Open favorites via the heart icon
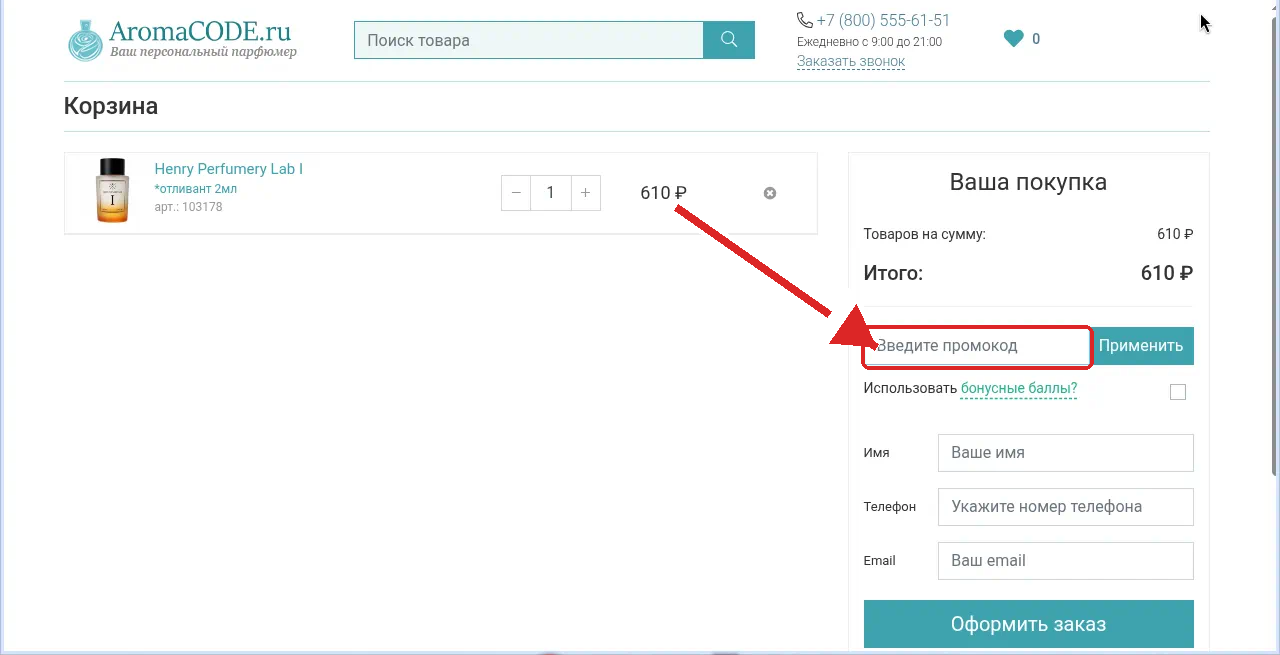 (1013, 39)
